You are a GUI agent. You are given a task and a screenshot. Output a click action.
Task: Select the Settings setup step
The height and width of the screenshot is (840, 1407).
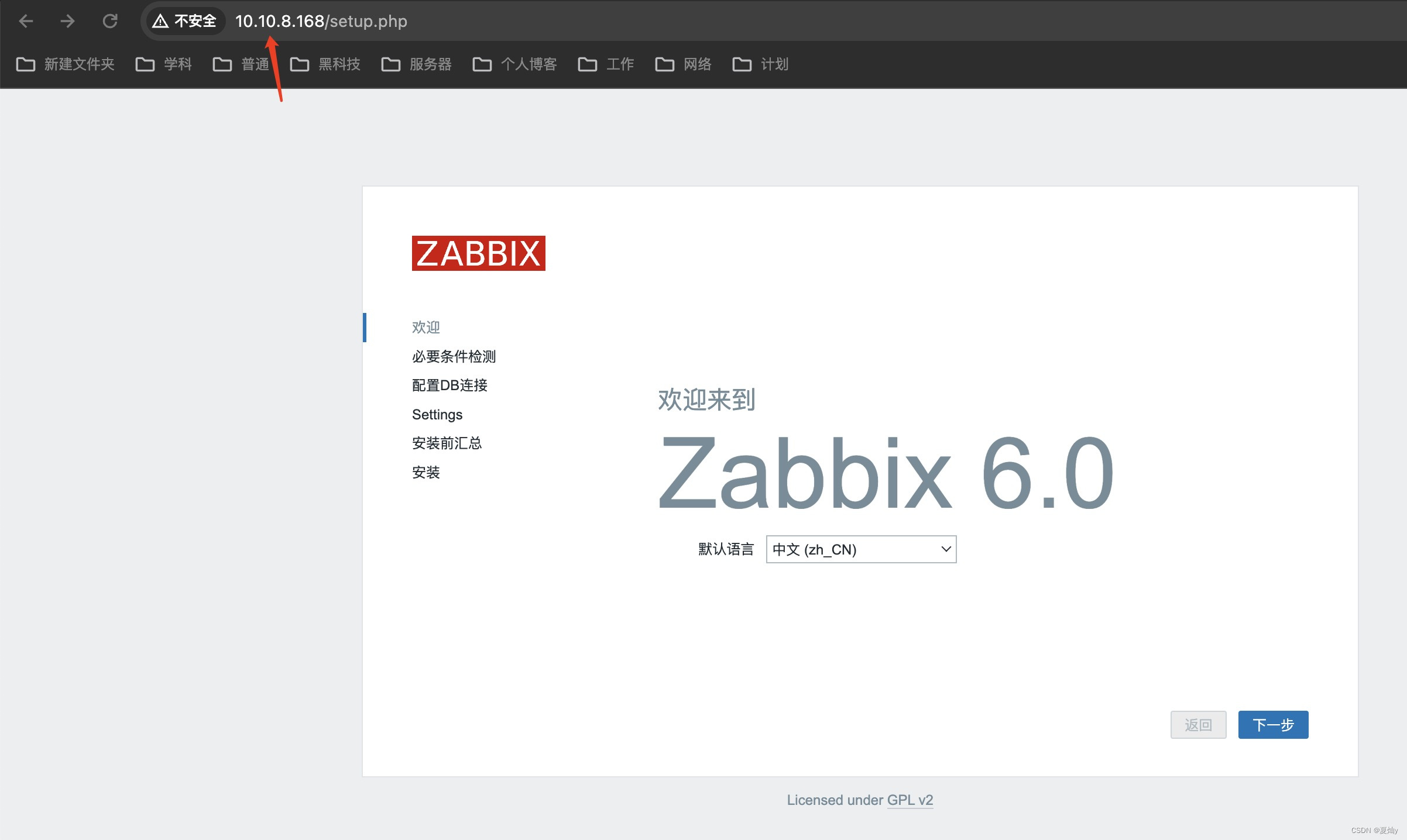click(x=437, y=414)
